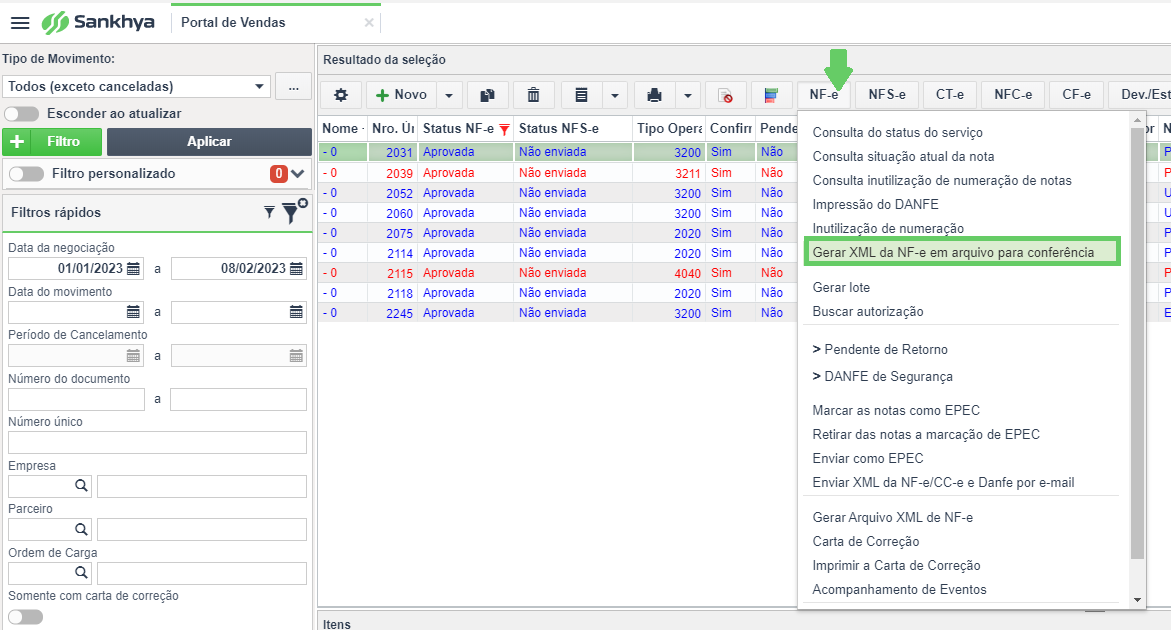Open the NFC-e menu
The height and width of the screenshot is (630, 1171).
(x=1013, y=95)
